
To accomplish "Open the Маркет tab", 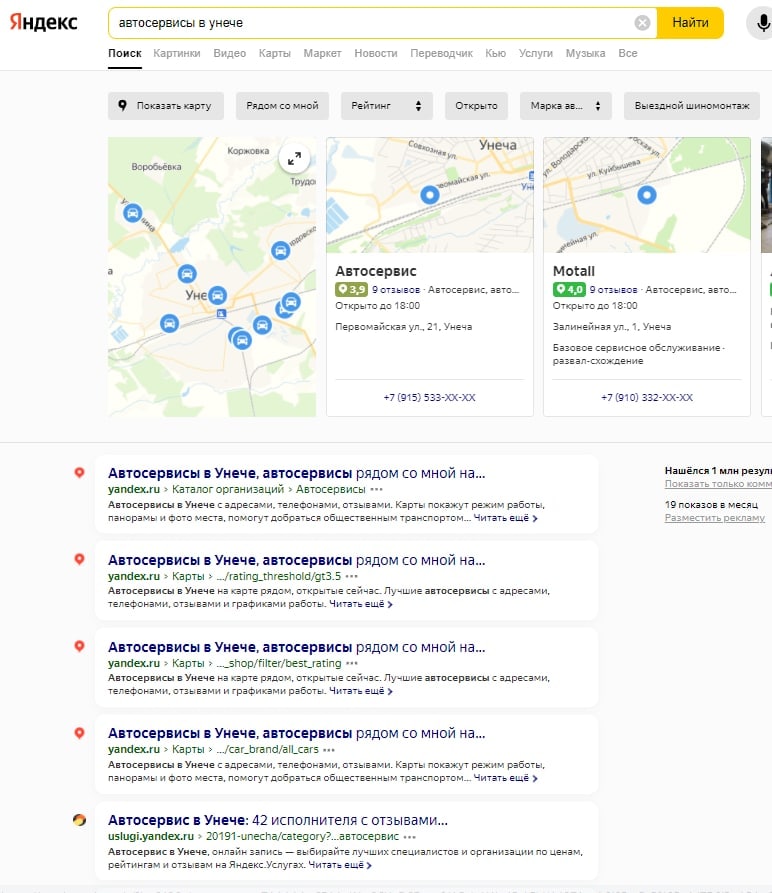I will click(322, 53).
